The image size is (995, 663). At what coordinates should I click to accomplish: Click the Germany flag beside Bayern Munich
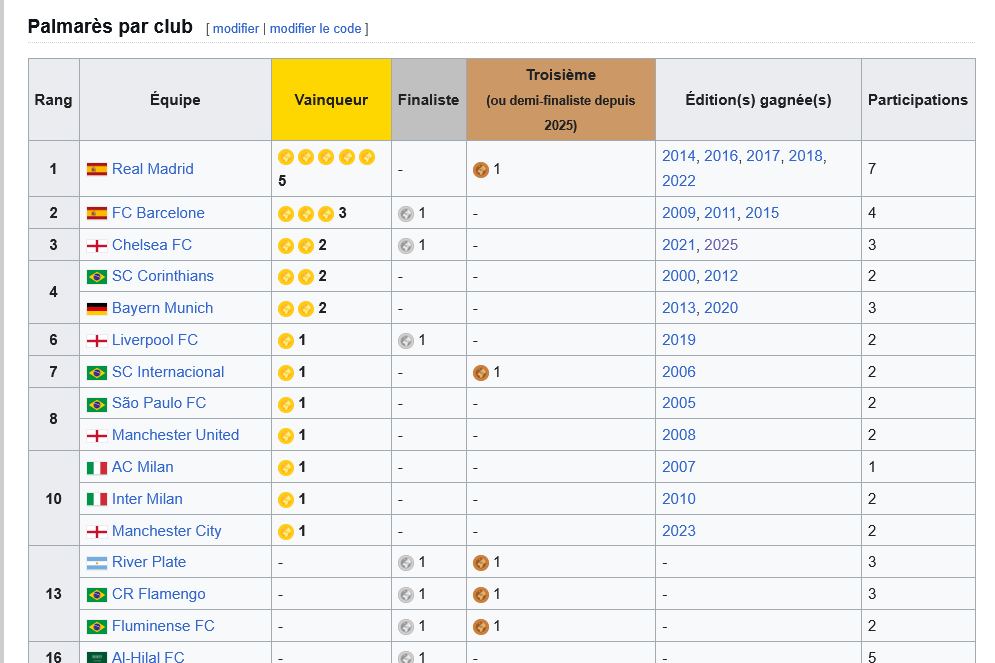point(96,309)
